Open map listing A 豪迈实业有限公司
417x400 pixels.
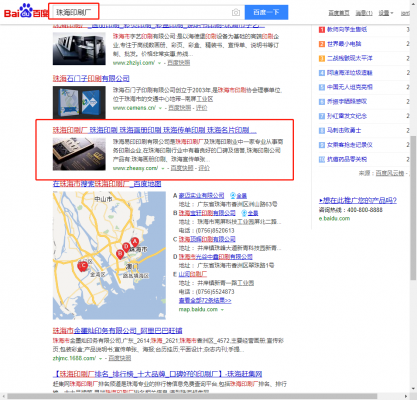(x=201, y=195)
